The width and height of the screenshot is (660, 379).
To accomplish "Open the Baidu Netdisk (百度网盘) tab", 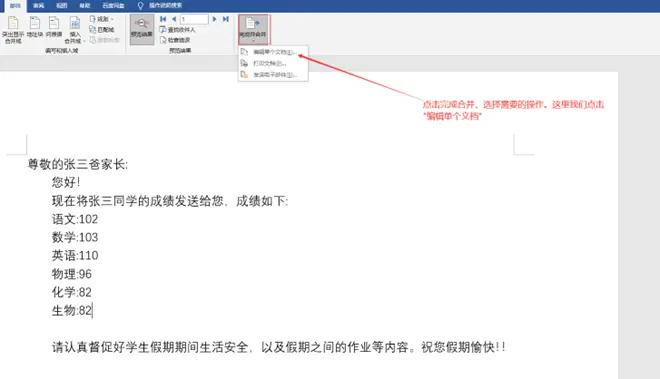I will [113, 5].
